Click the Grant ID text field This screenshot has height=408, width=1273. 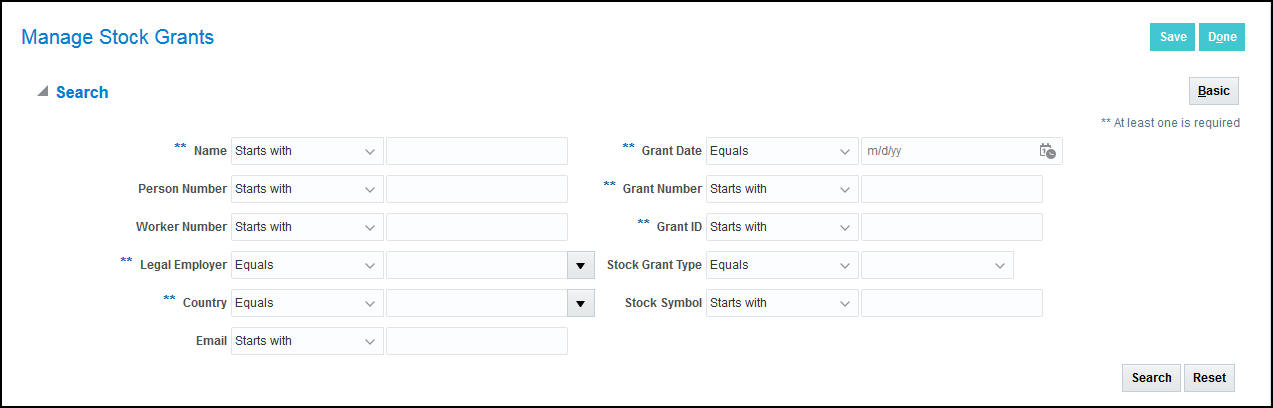(951, 227)
